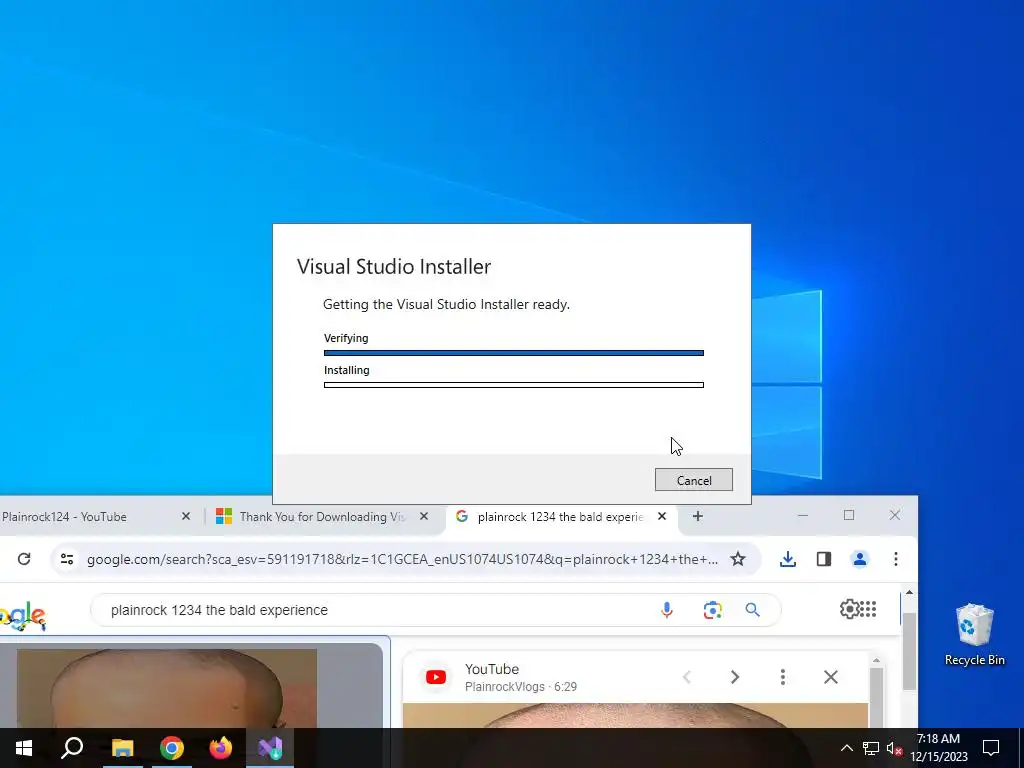
Task: Open the video card more options menu
Action: pos(782,677)
